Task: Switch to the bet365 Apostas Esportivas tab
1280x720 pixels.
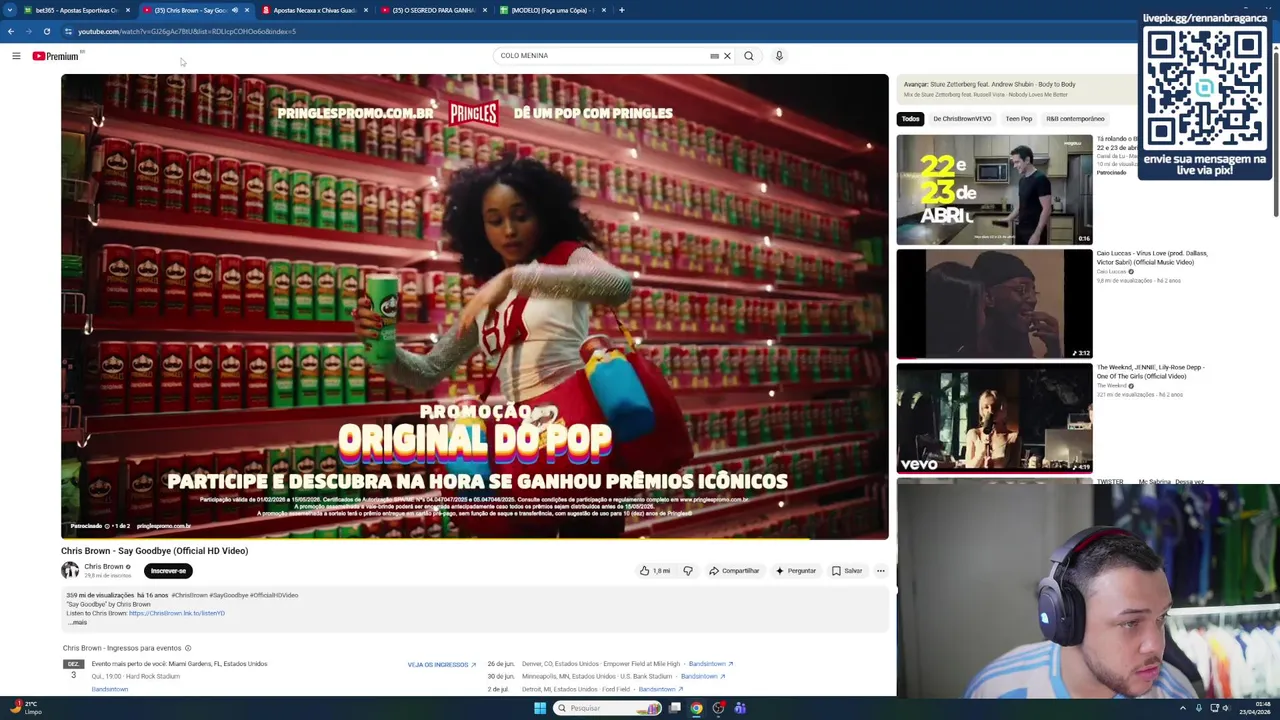Action: (x=77, y=10)
